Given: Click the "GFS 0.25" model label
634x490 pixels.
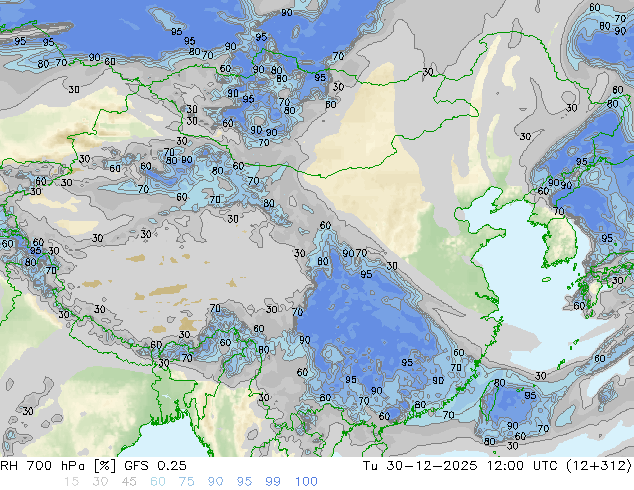Looking at the screenshot, I should [155, 466].
